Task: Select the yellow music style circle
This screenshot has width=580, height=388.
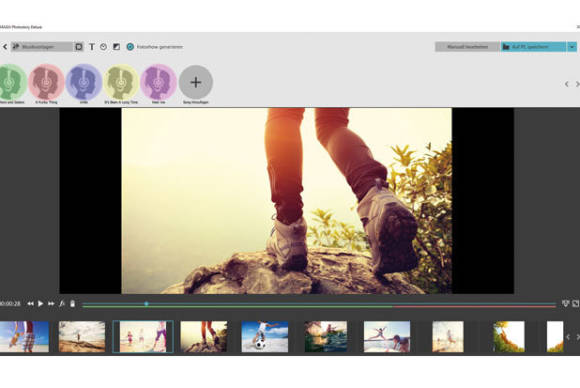Action: point(121,82)
